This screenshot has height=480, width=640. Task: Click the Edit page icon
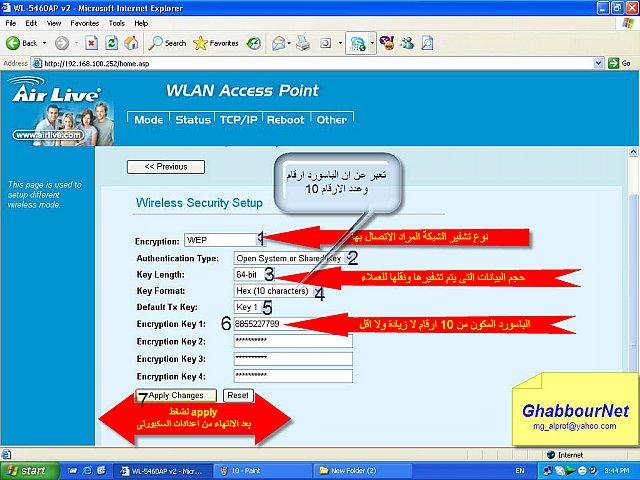(x=326, y=43)
